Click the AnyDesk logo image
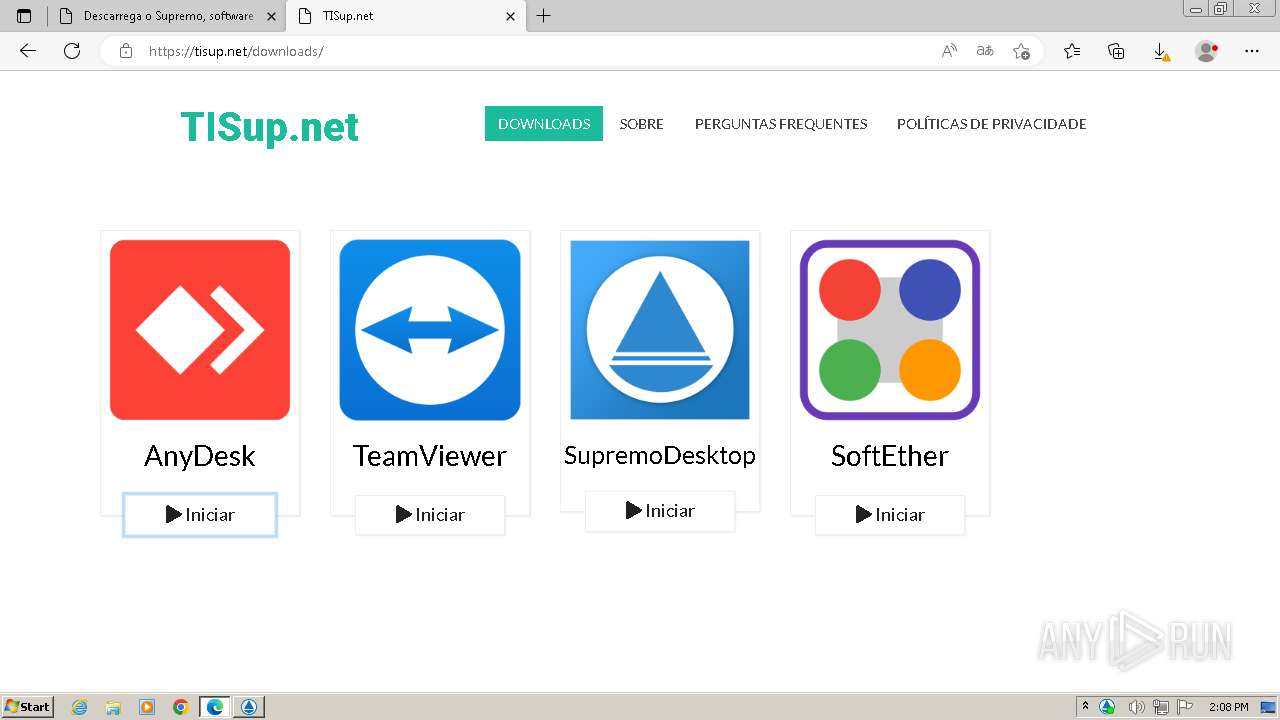 [x=200, y=330]
